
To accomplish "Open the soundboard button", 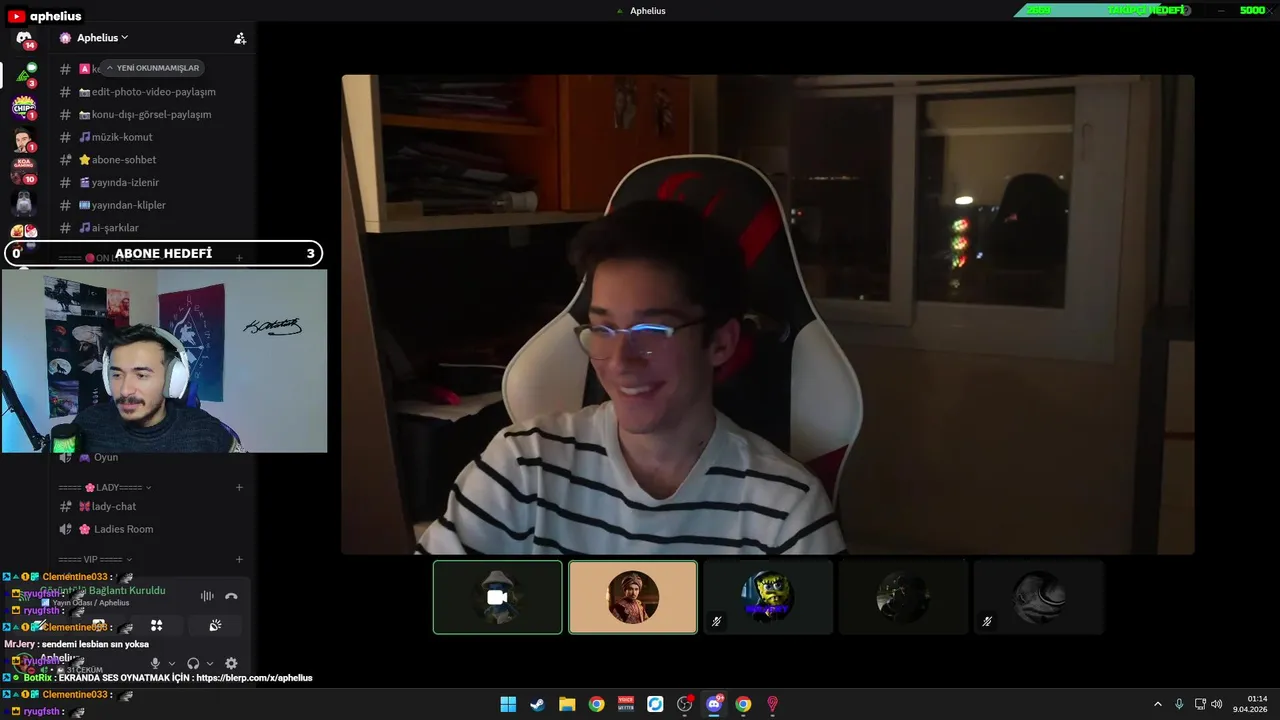I will 215,625.
